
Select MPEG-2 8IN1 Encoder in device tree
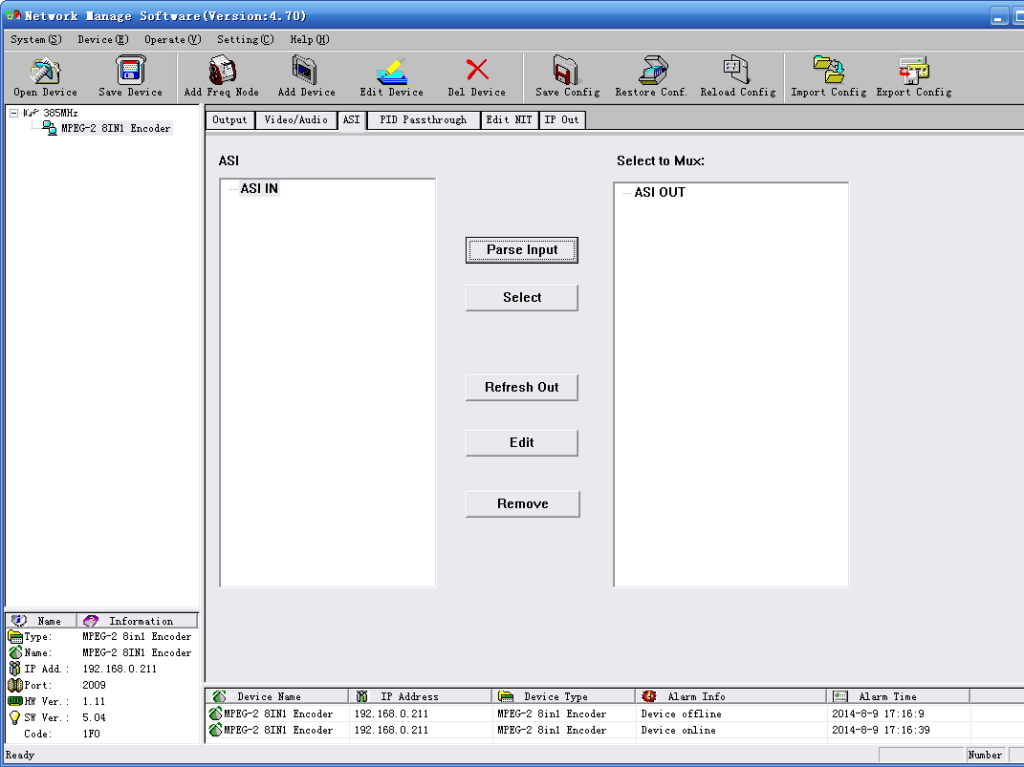116,129
